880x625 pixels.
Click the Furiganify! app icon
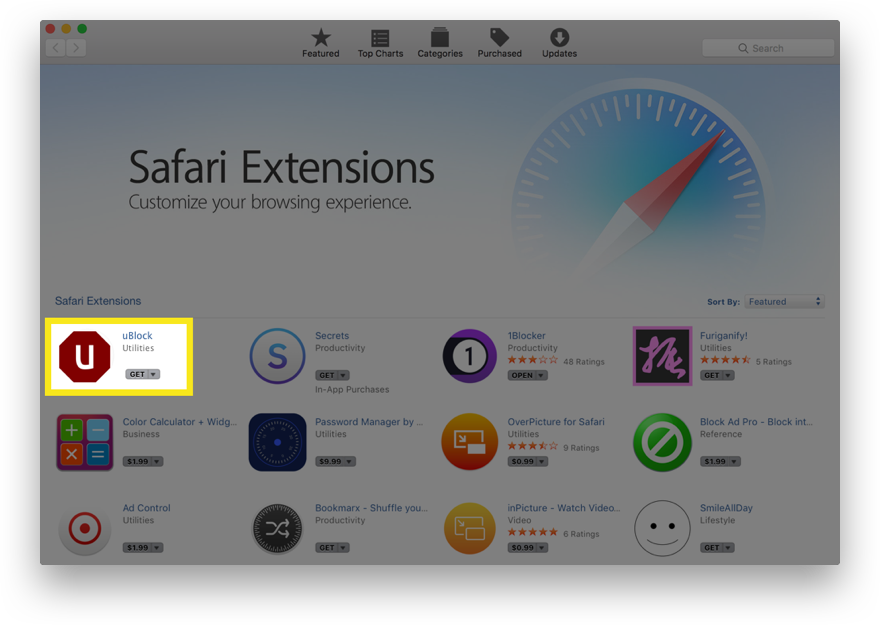click(x=662, y=356)
